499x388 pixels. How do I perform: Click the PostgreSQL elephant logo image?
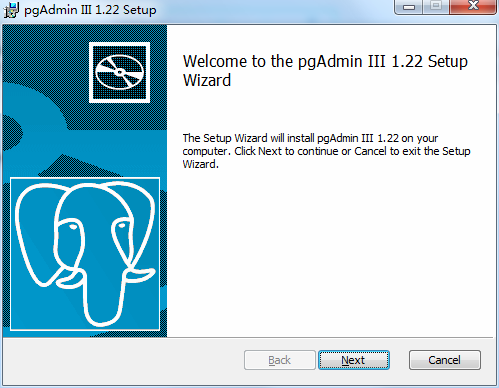pos(85,254)
